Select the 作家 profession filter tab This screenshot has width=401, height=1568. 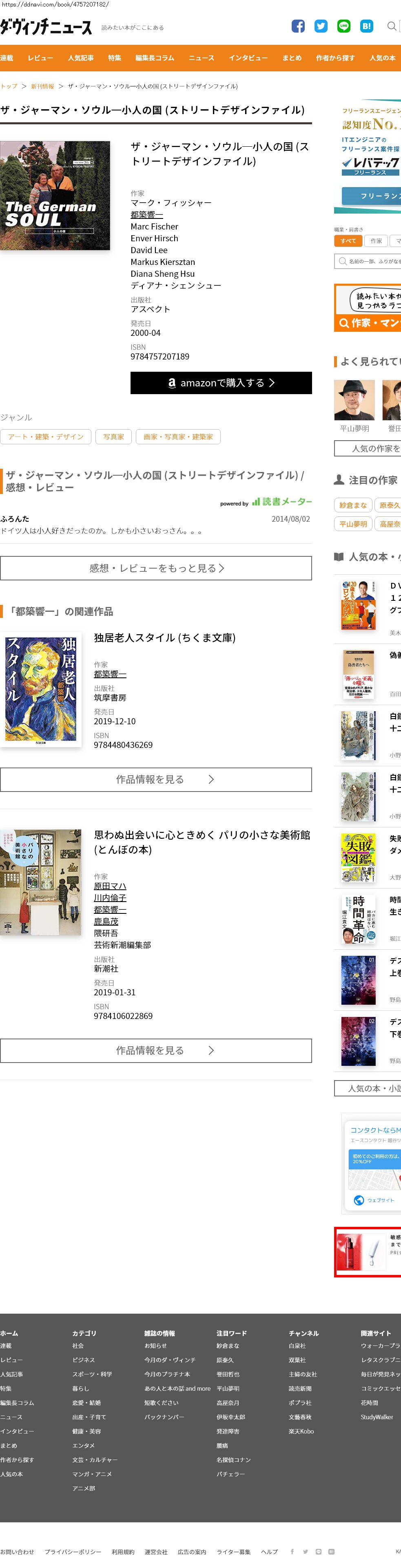[376, 241]
